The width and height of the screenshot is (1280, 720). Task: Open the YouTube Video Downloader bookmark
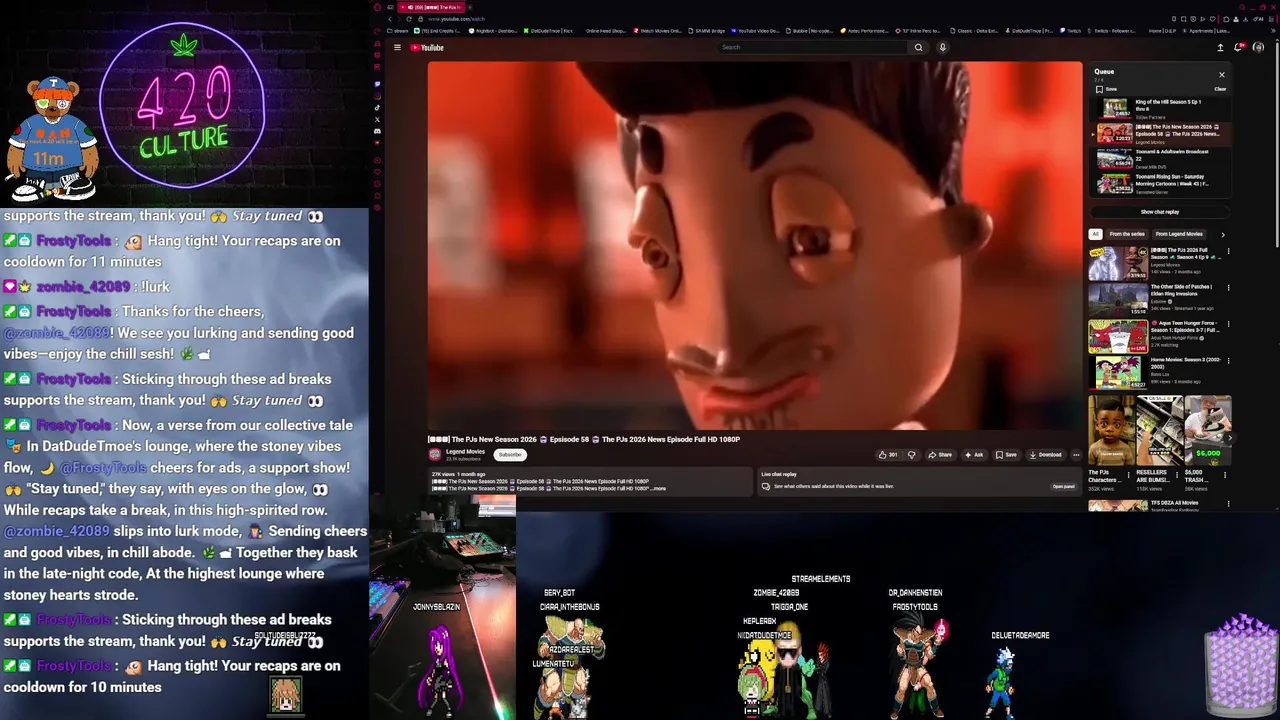point(755,31)
